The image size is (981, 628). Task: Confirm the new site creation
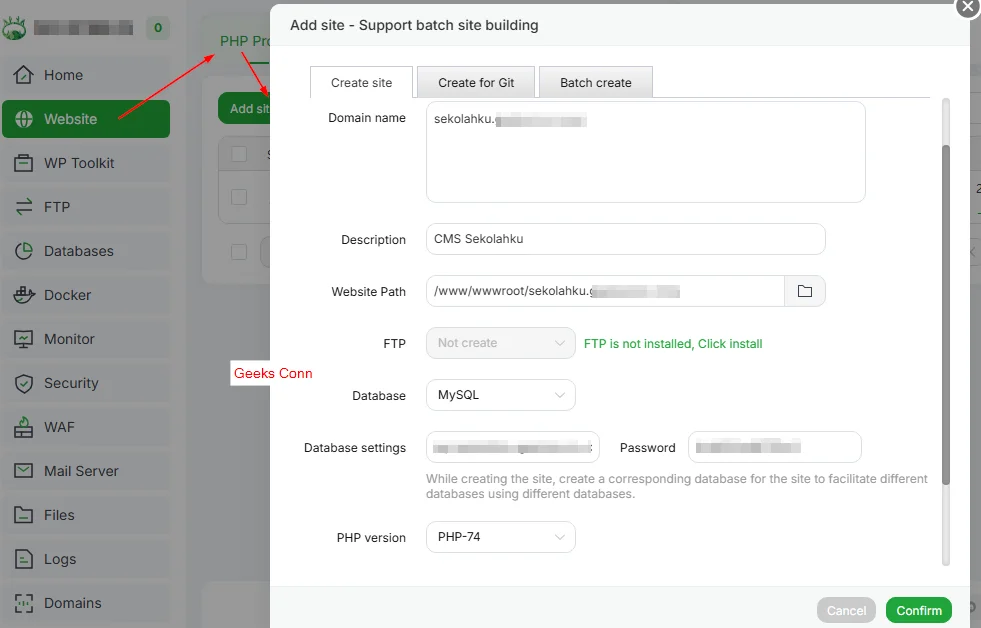918,610
